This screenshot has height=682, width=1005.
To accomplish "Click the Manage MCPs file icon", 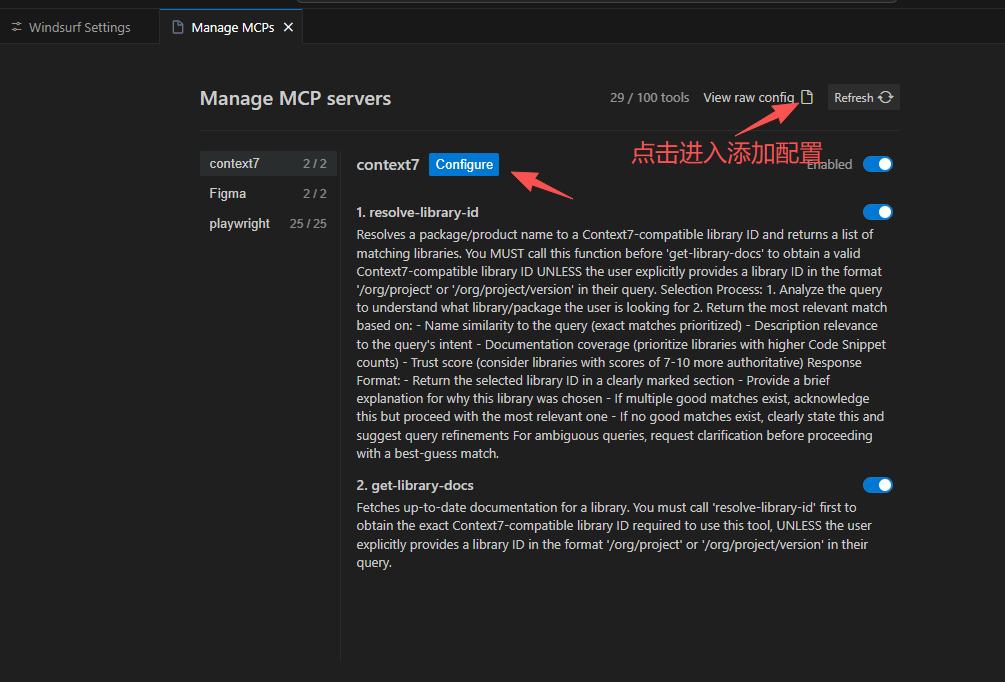I will tap(178, 27).
